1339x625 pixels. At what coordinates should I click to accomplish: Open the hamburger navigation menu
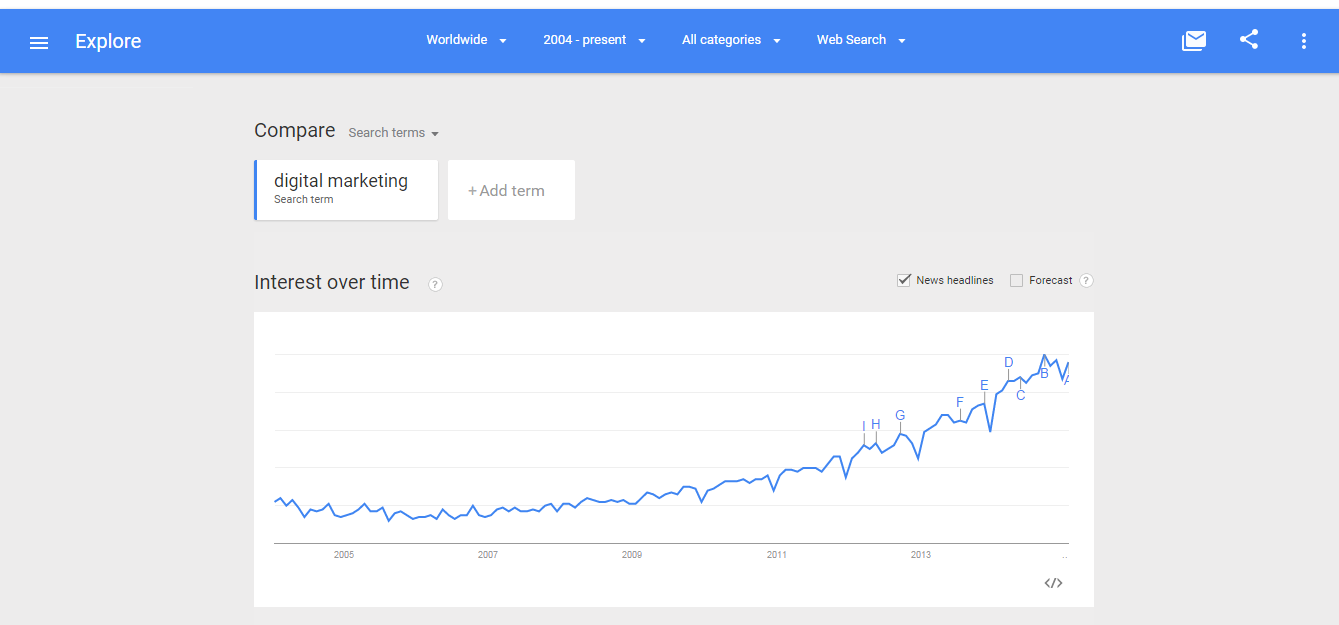coord(39,42)
